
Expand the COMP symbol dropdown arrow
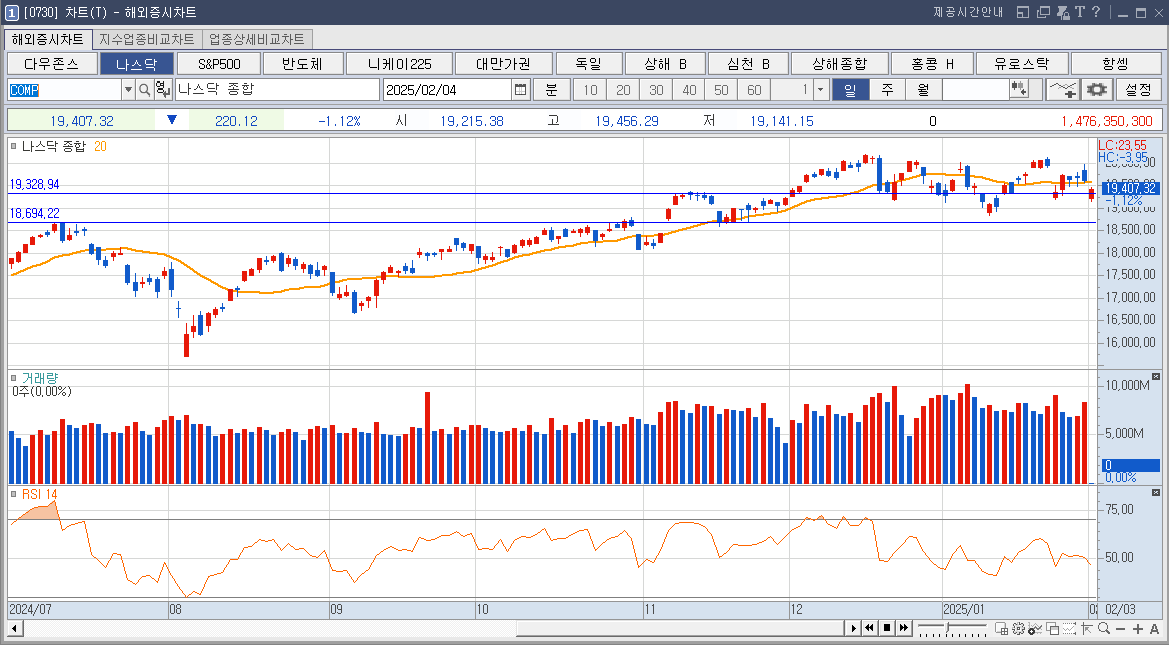[x=128, y=90]
